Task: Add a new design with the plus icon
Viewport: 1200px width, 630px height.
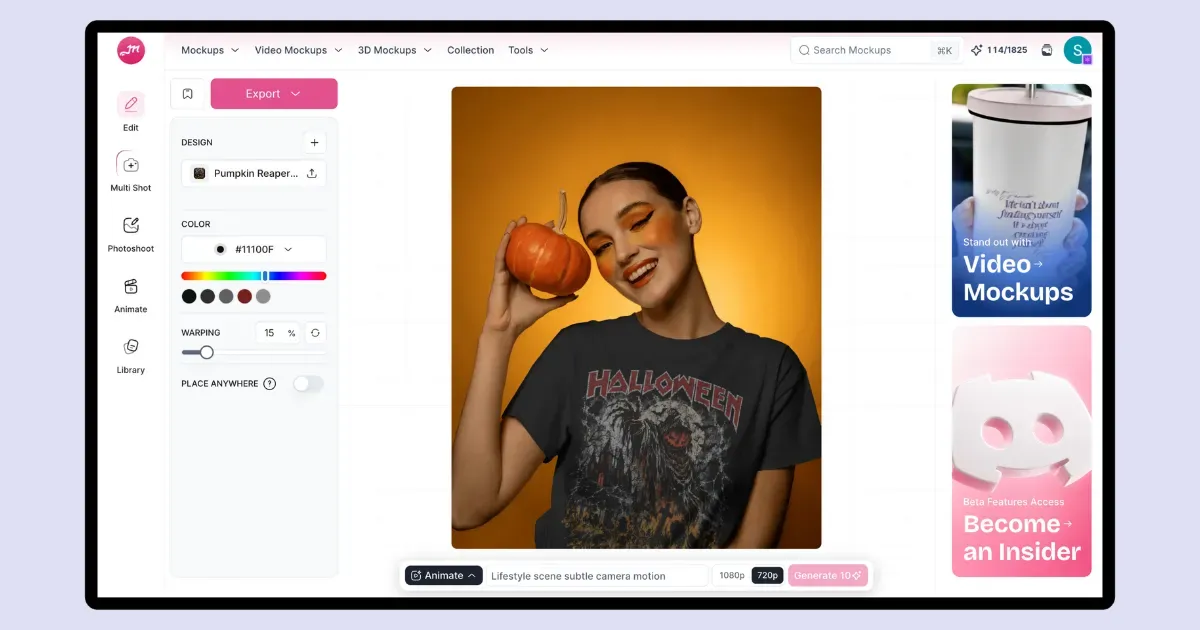Action: click(314, 143)
